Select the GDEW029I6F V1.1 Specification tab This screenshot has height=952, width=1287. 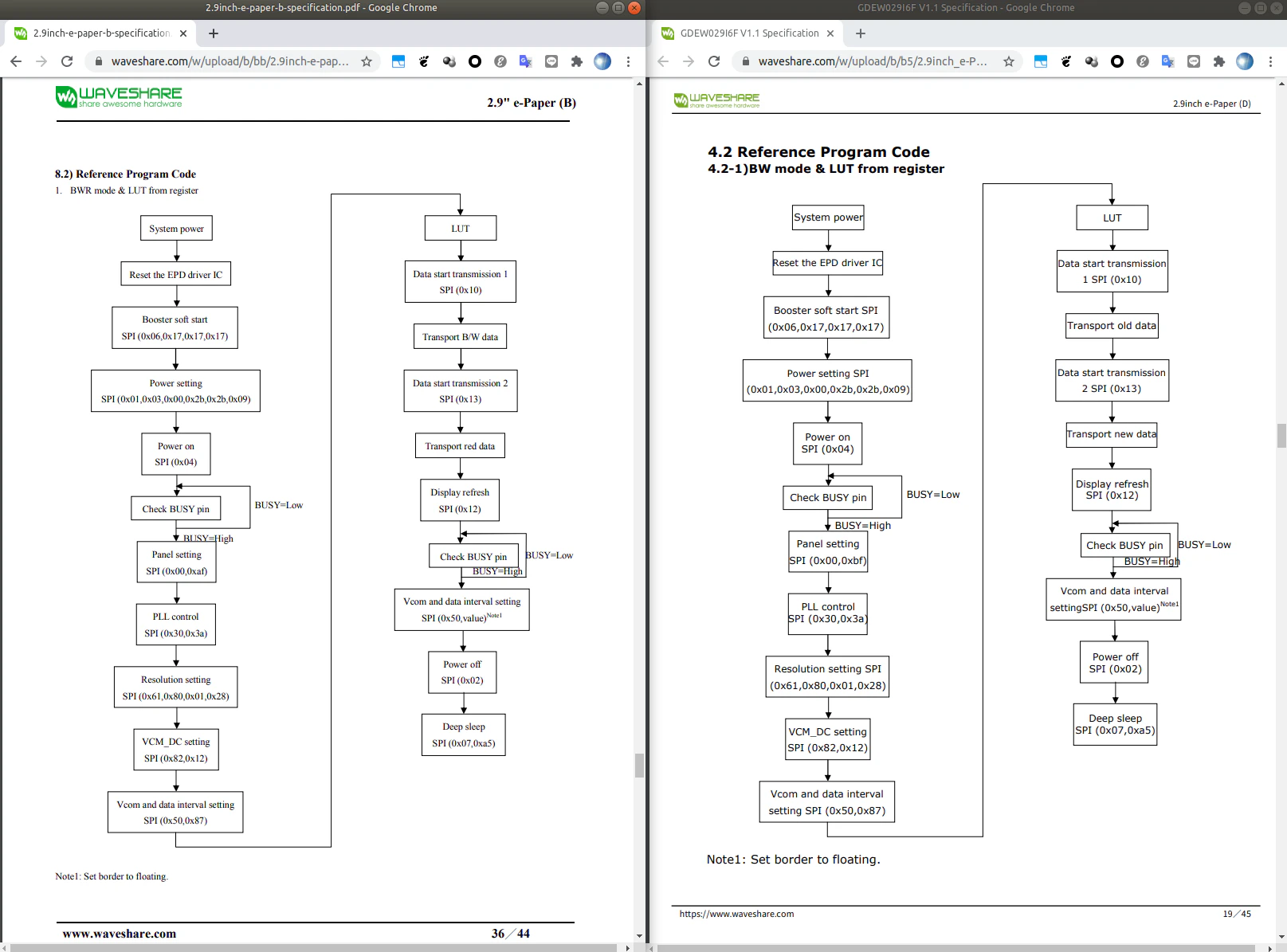(748, 33)
